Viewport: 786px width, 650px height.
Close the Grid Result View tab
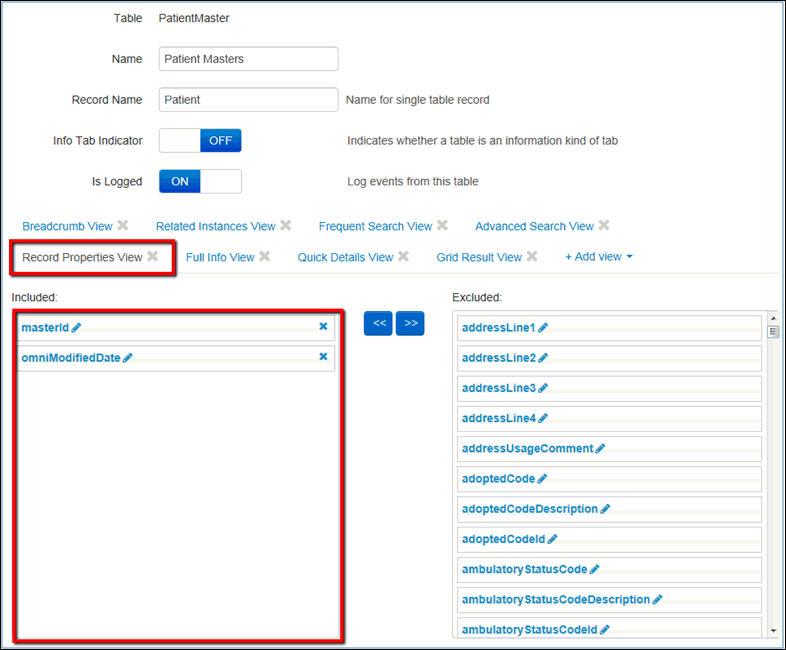click(532, 257)
